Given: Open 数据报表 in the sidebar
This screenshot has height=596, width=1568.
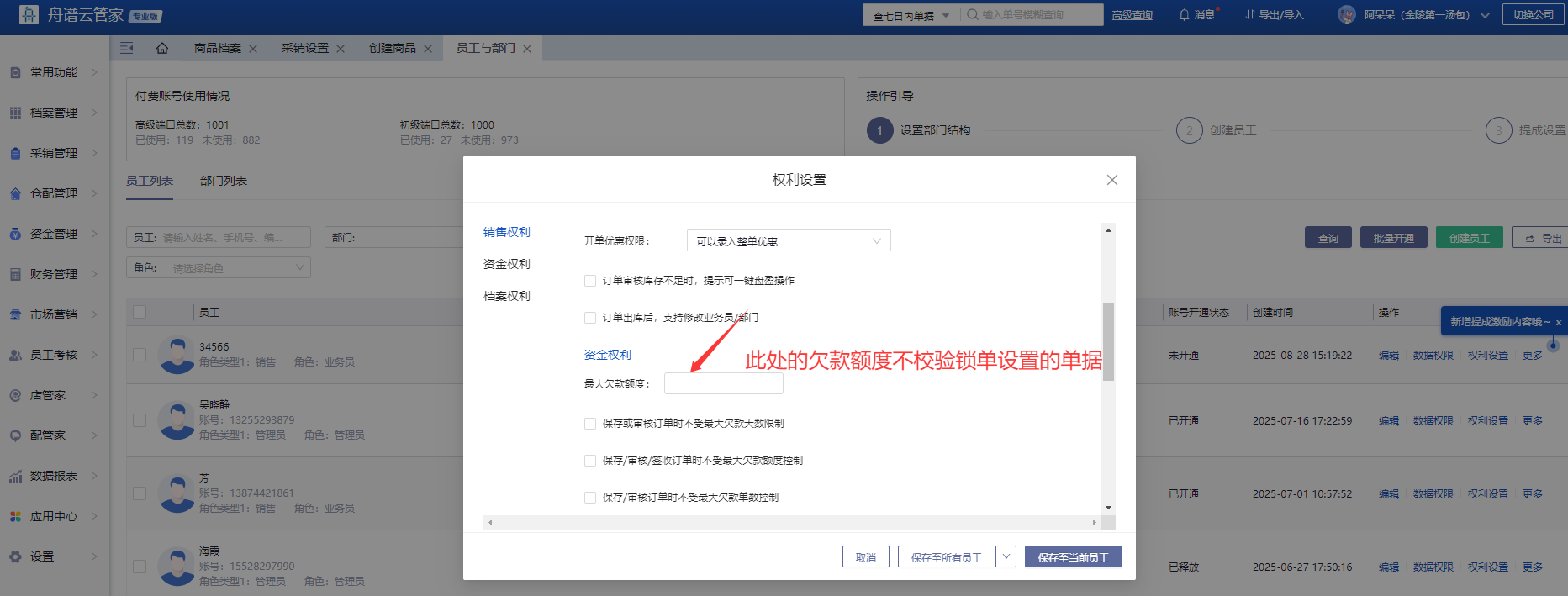Looking at the screenshot, I should tap(54, 476).
